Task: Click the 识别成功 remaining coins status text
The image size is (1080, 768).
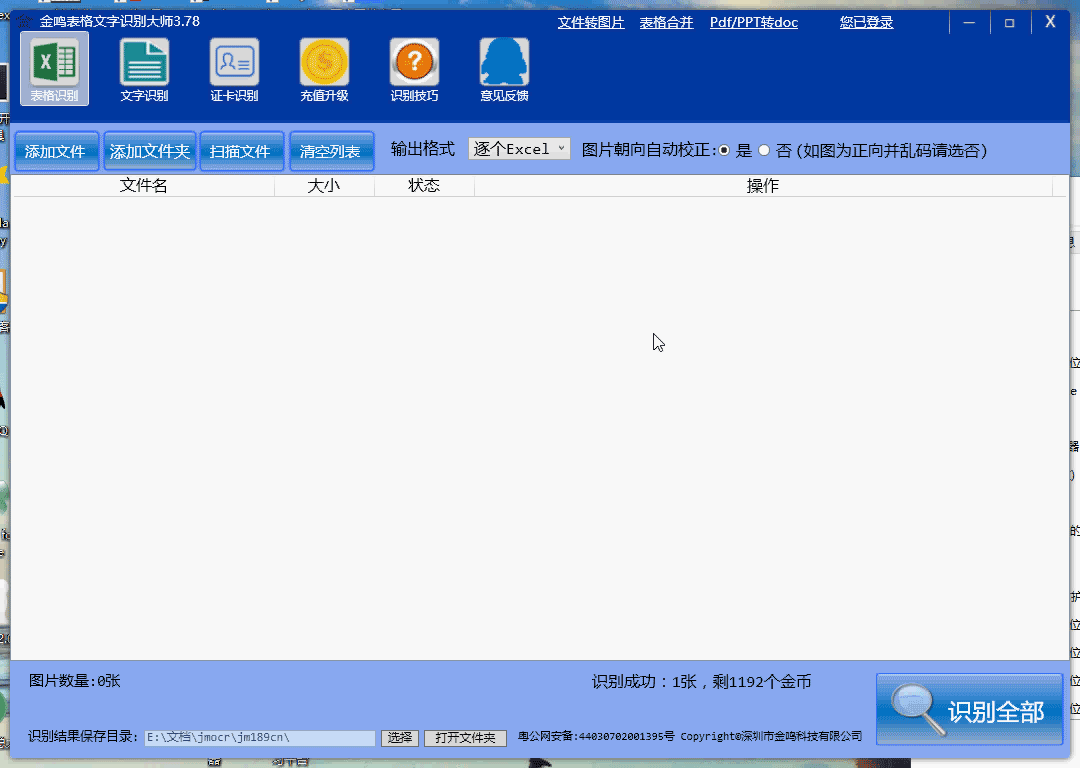Action: pyautogui.click(x=701, y=682)
